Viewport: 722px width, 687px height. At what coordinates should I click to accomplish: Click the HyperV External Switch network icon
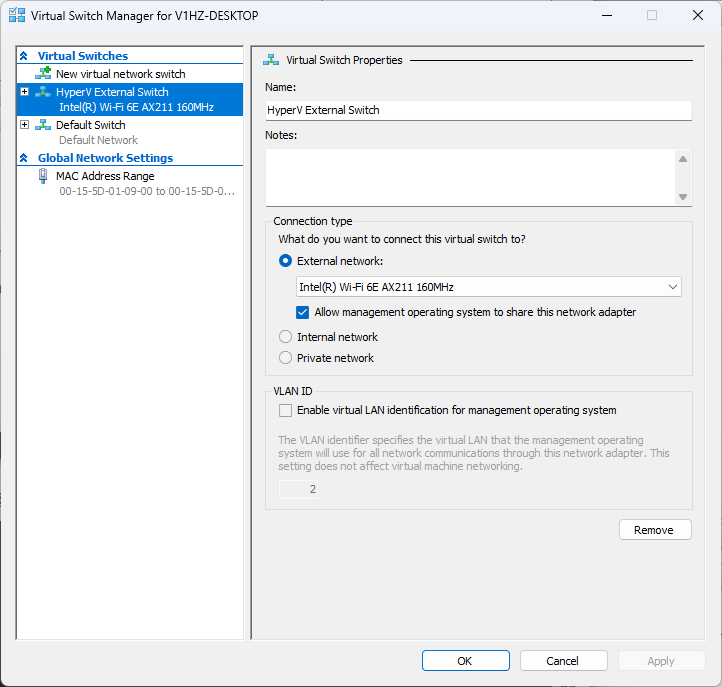coord(43,92)
